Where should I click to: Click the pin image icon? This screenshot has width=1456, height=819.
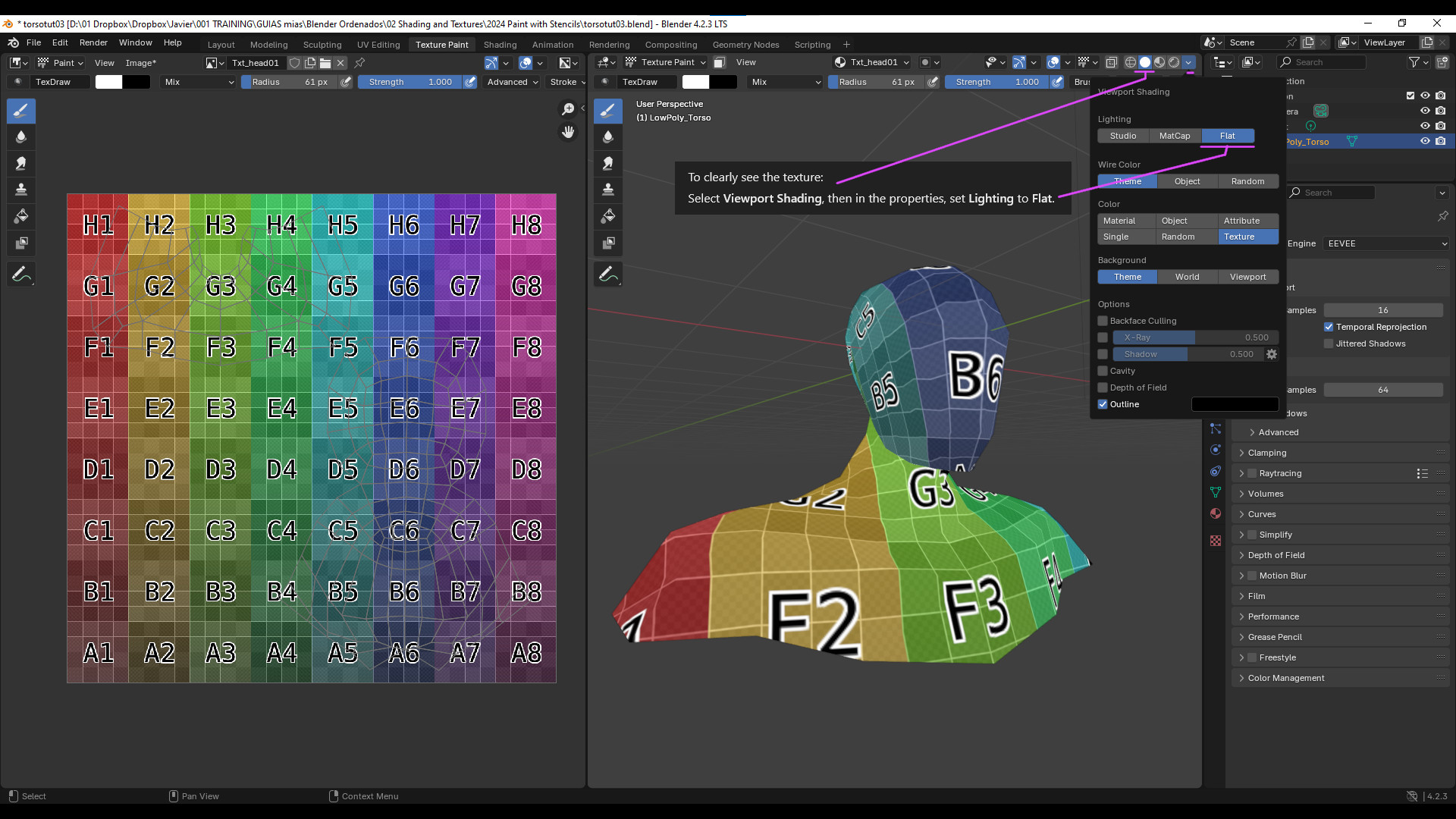[x=360, y=63]
